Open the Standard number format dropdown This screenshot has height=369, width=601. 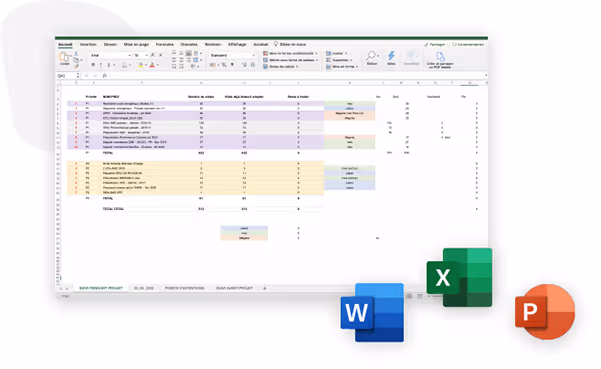[232, 56]
